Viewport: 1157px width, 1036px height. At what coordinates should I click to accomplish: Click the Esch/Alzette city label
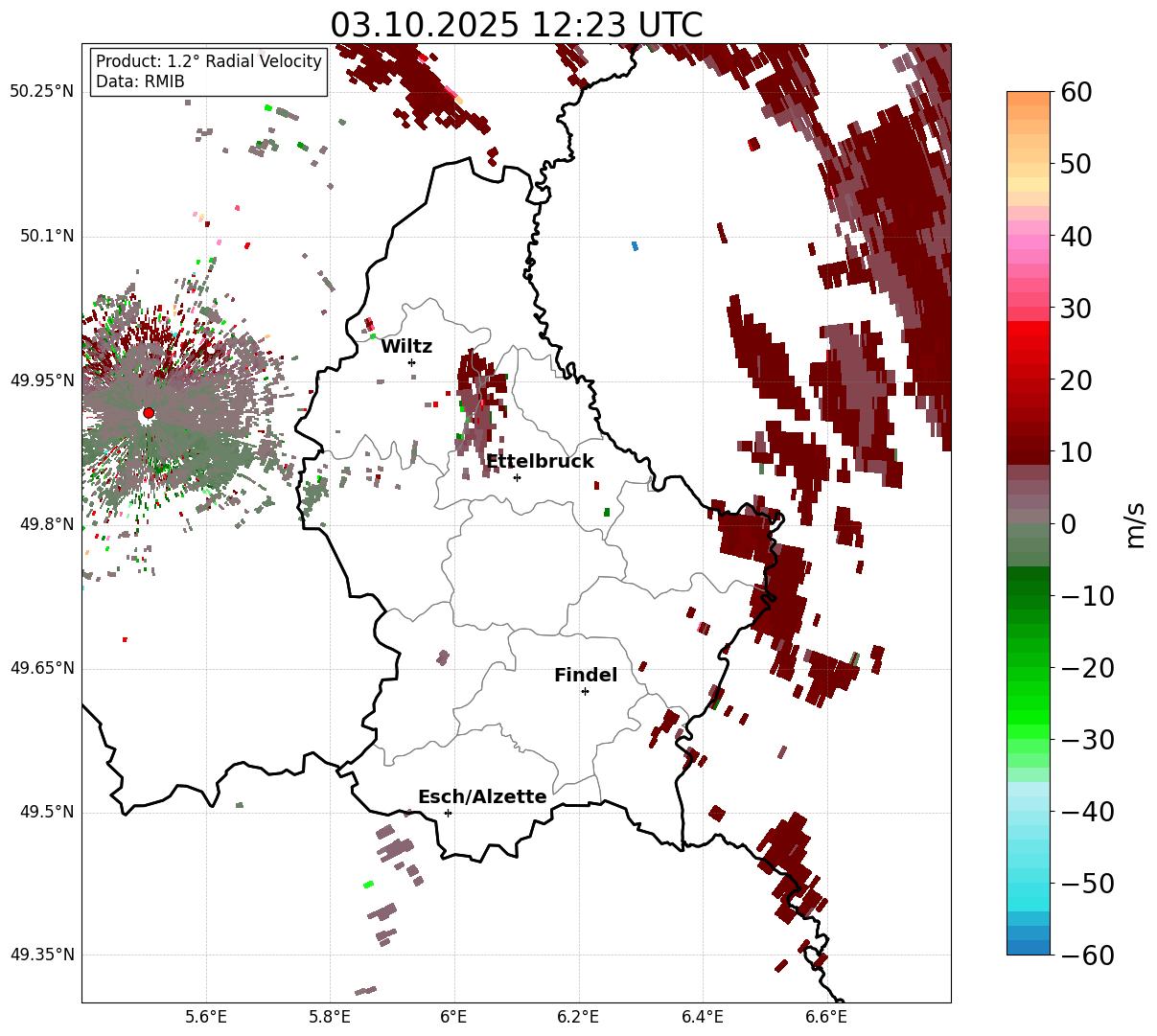click(x=482, y=797)
